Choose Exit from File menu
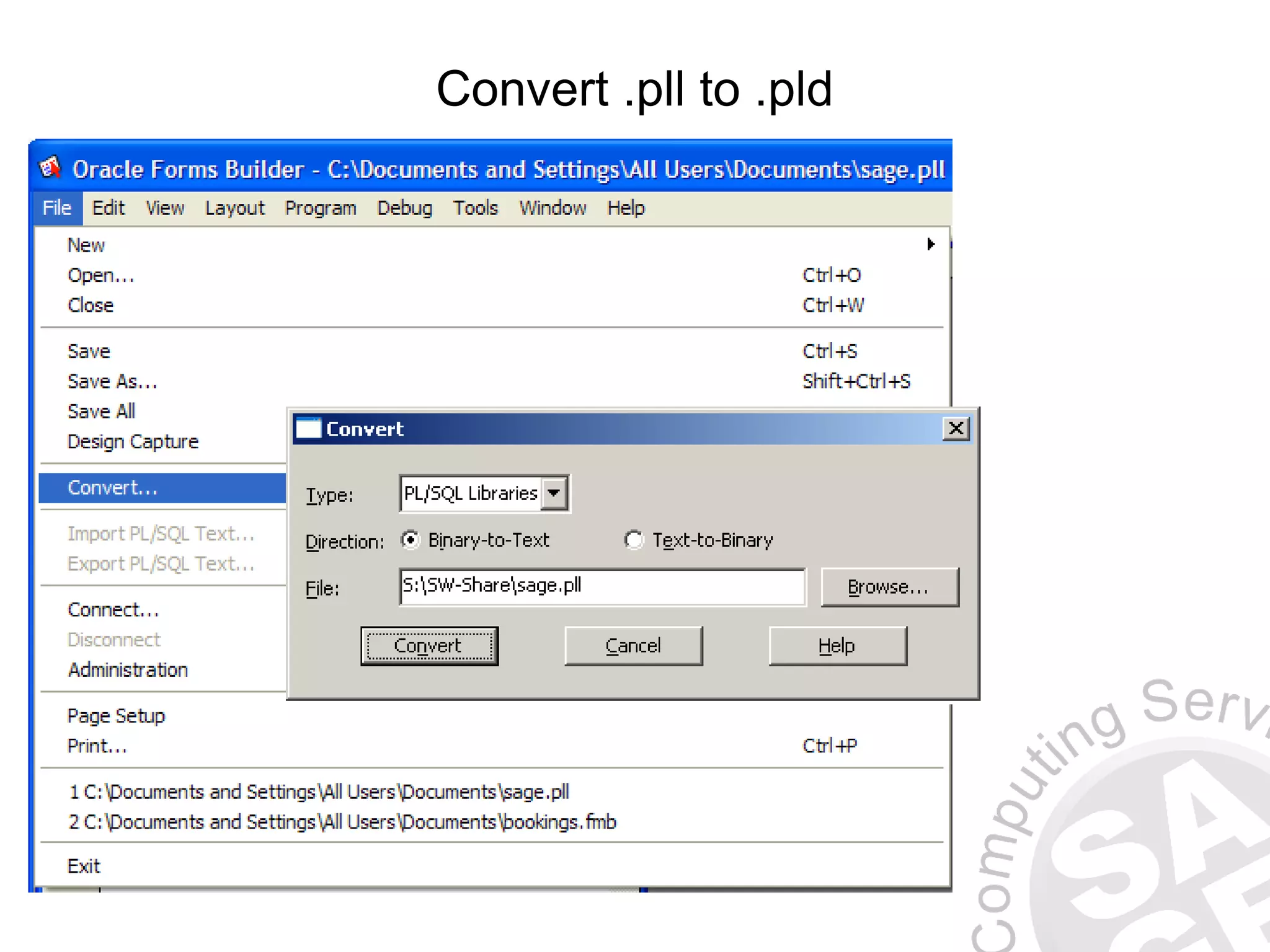Viewport: 1270px width, 952px height. click(x=493, y=866)
